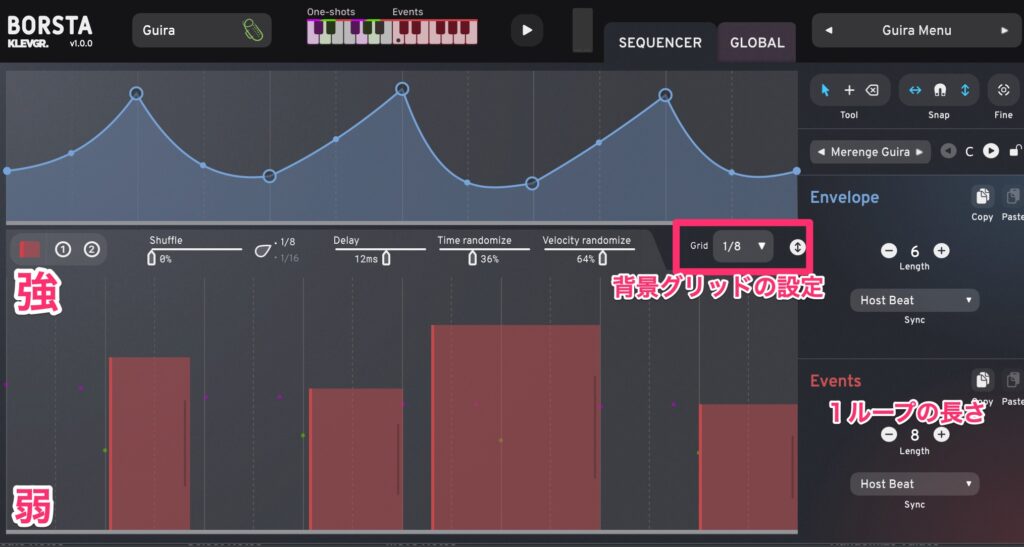The width and height of the screenshot is (1024, 547).
Task: Select the arrow pointer tool
Action: click(825, 90)
